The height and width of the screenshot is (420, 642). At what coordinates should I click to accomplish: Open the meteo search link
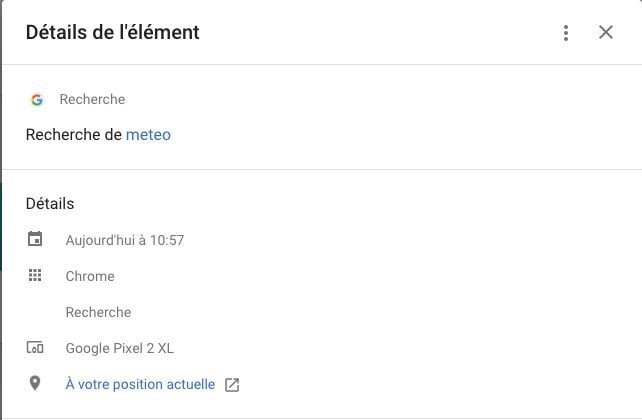(148, 135)
